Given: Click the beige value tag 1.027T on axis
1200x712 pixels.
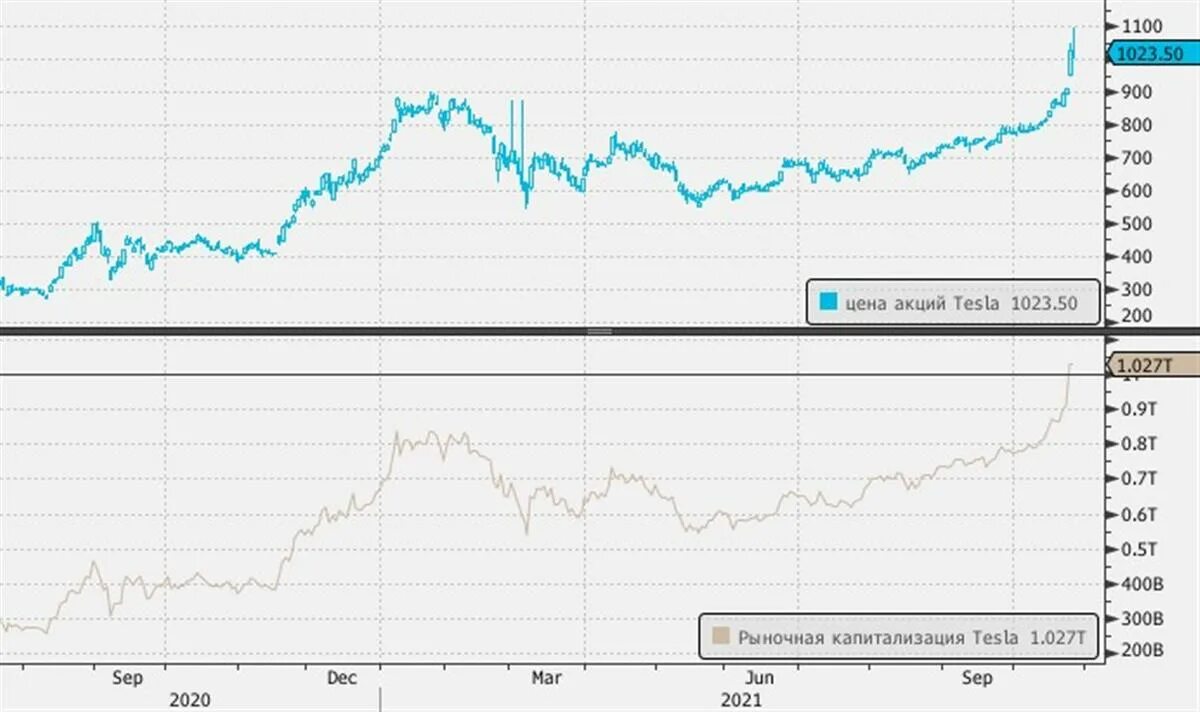Looking at the screenshot, I should coord(1152,366).
